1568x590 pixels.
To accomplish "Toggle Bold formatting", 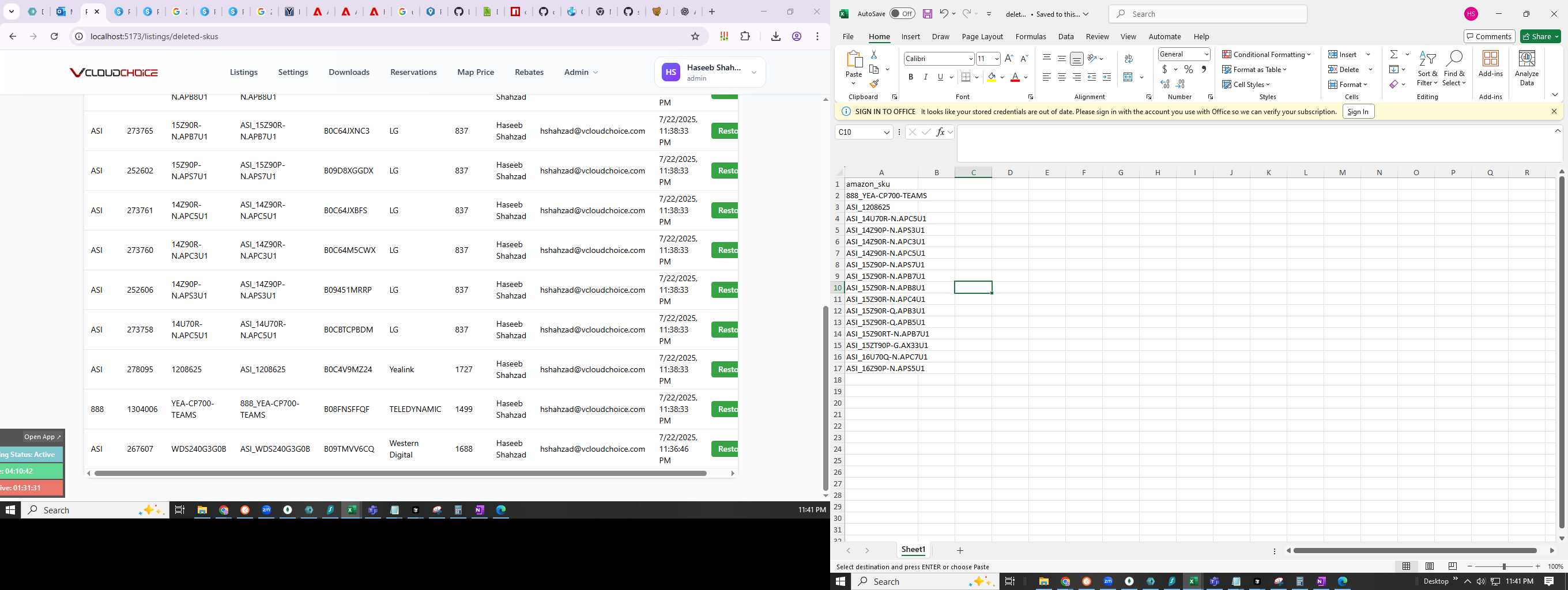I will (x=911, y=77).
